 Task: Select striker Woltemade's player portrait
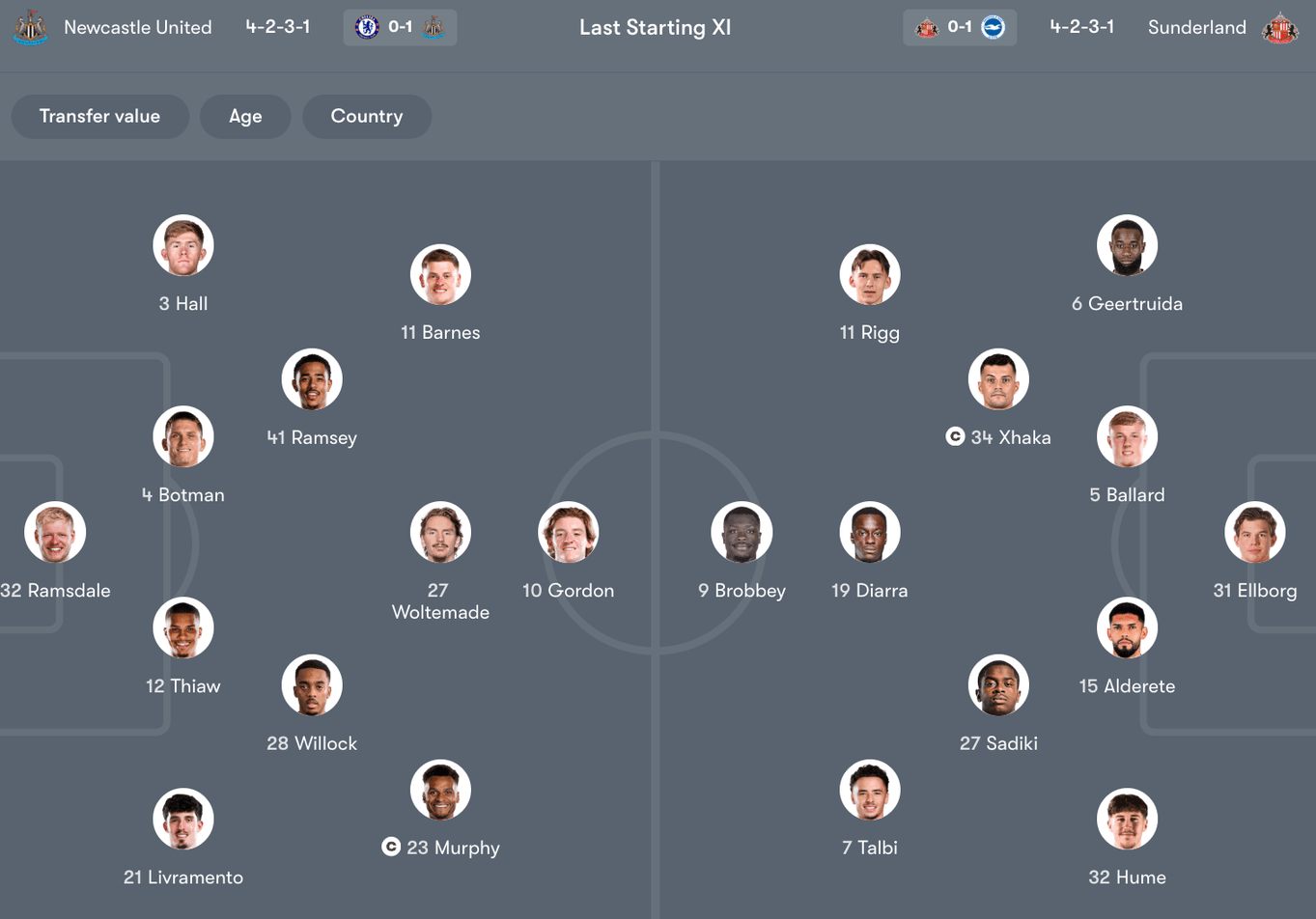tap(440, 531)
